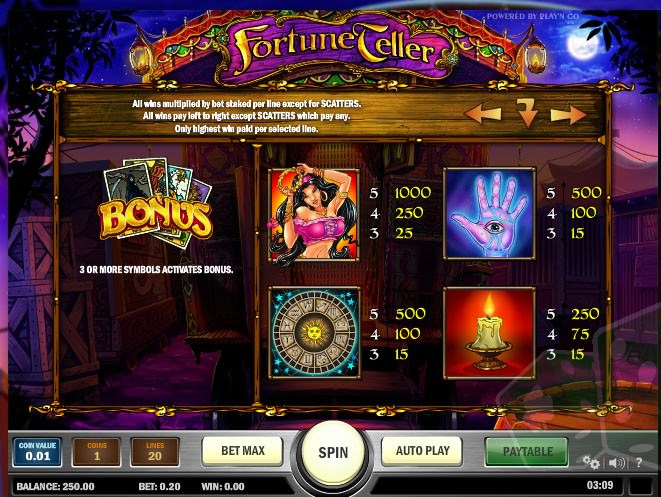Open the settings gear icon

click(591, 462)
